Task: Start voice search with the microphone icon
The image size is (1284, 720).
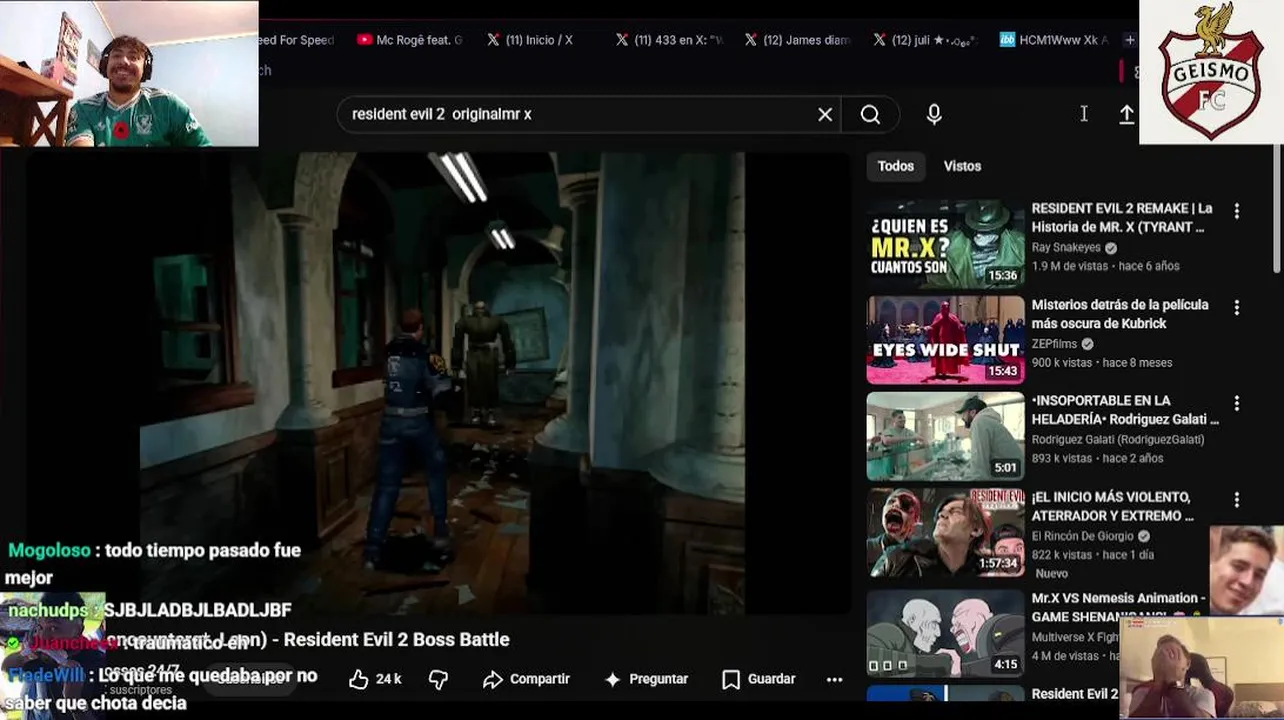Action: coord(934,114)
